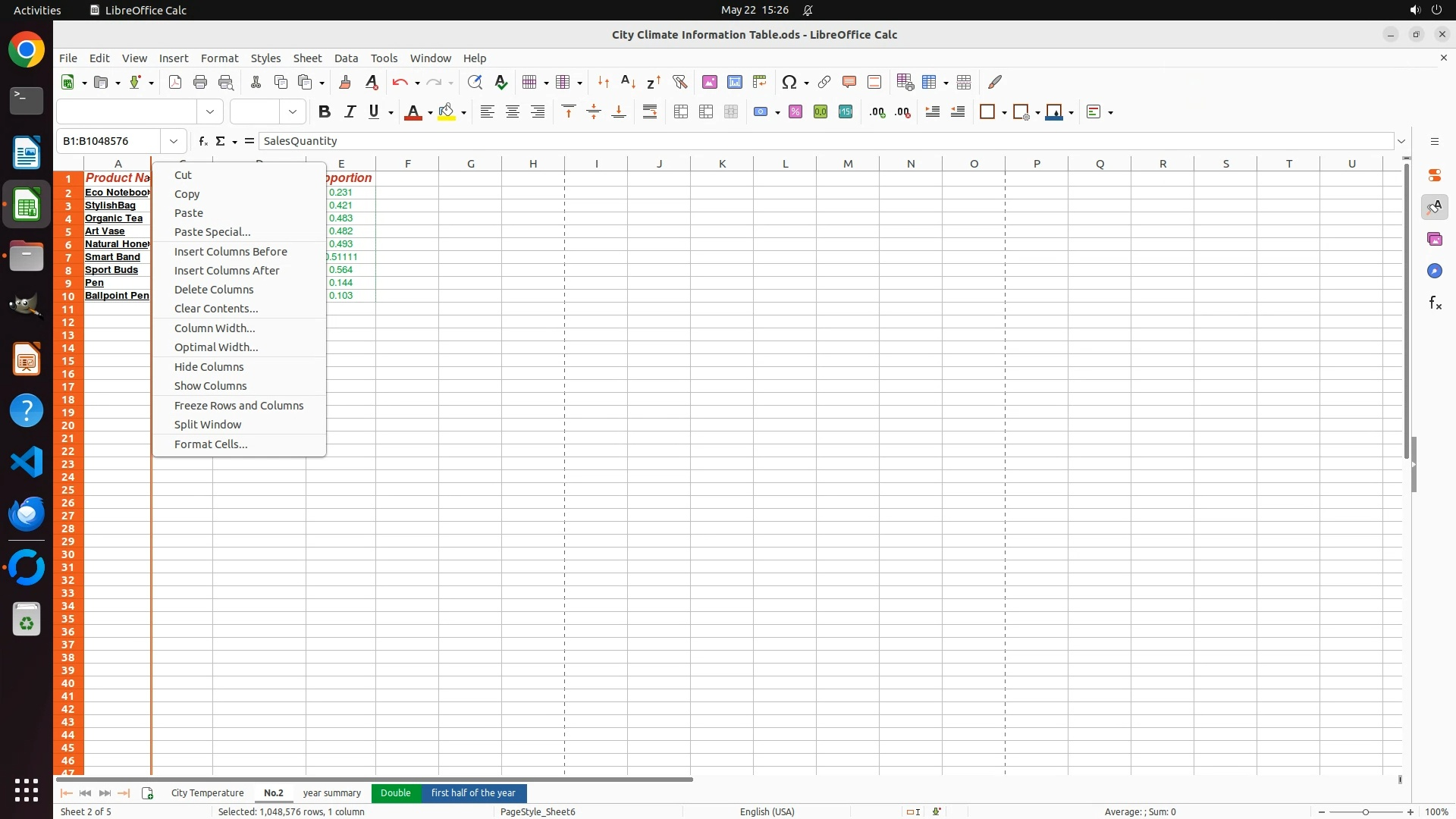Image resolution: width=1456 pixels, height=819 pixels.
Task: Open the sidebar Navigator panel icon
Action: tap(1434, 271)
